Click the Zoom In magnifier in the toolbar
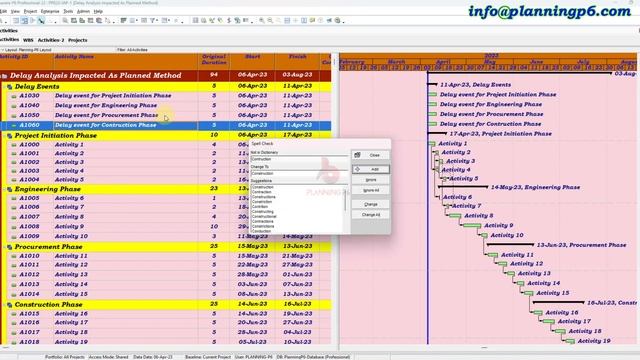The width and height of the screenshot is (640, 360). 262,20
